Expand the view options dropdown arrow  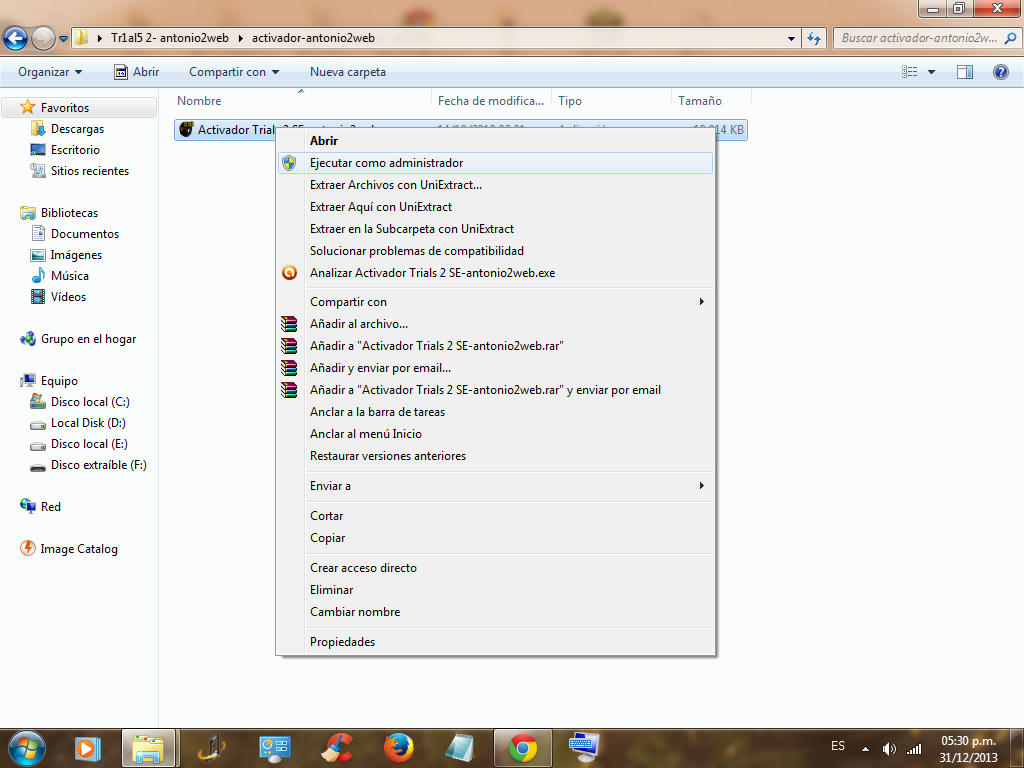(x=931, y=72)
